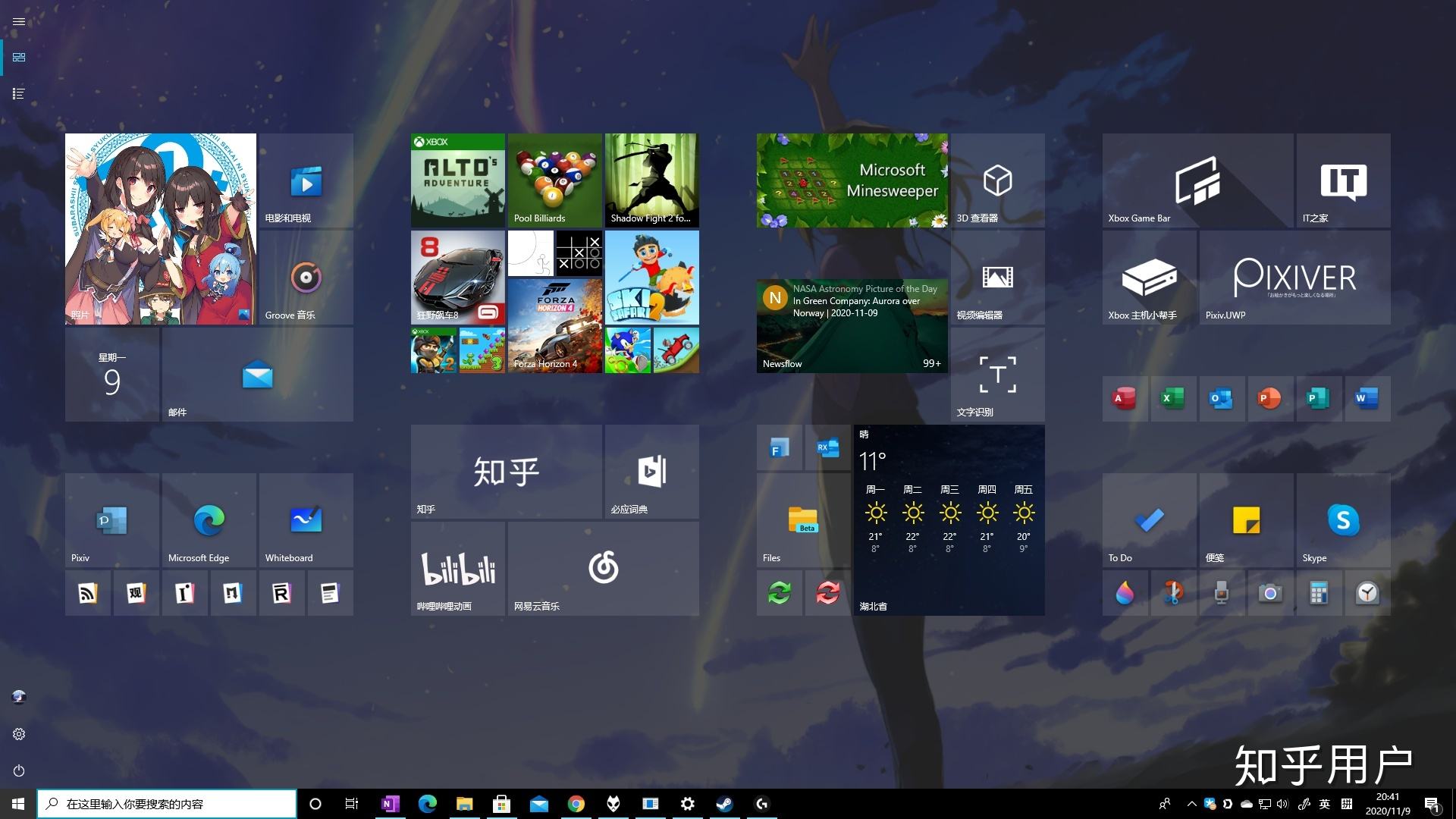The image size is (1456, 819).
Task: Open the Pixiv tile
Action: pos(111,520)
